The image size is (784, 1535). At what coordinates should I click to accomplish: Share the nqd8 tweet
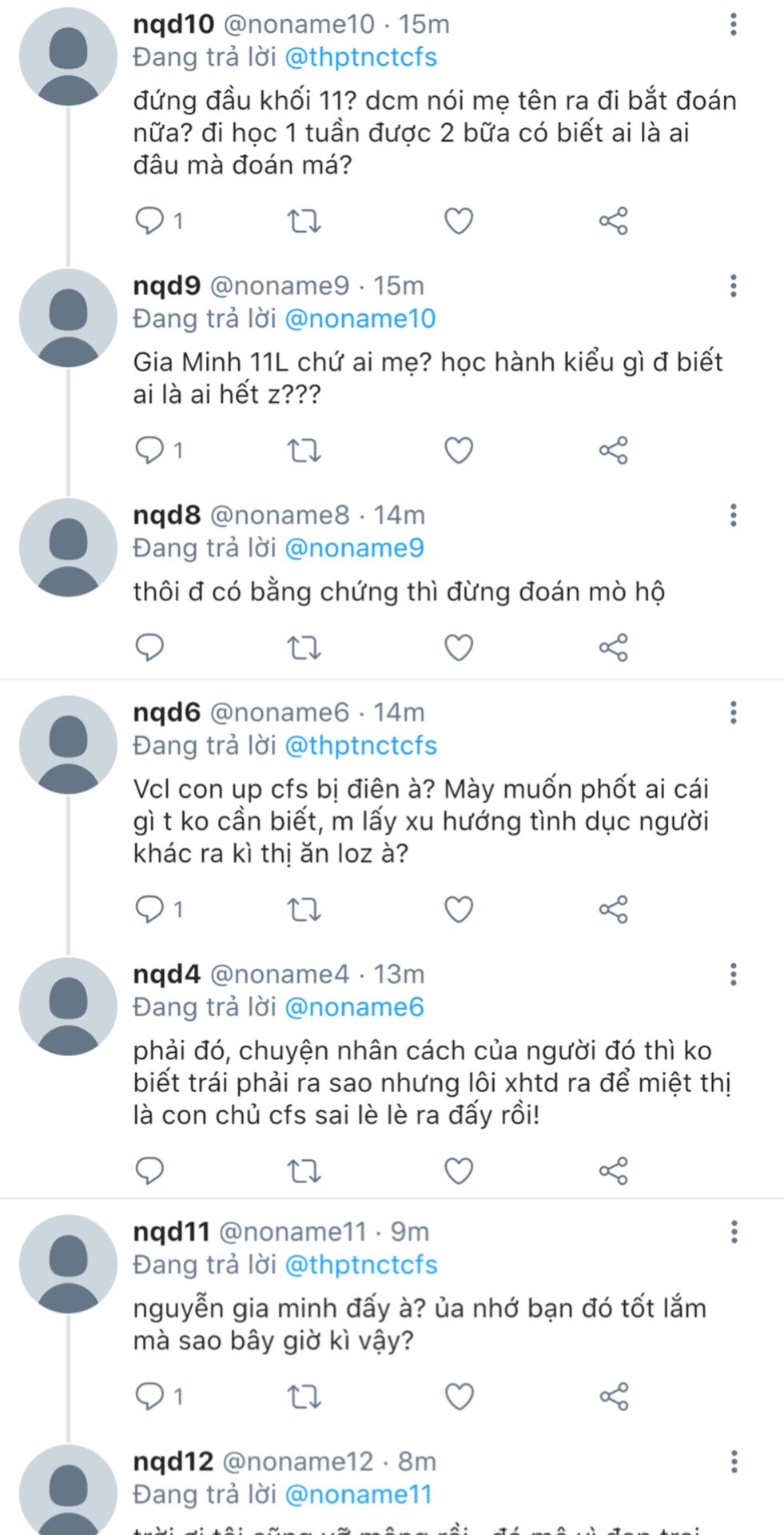[x=613, y=648]
